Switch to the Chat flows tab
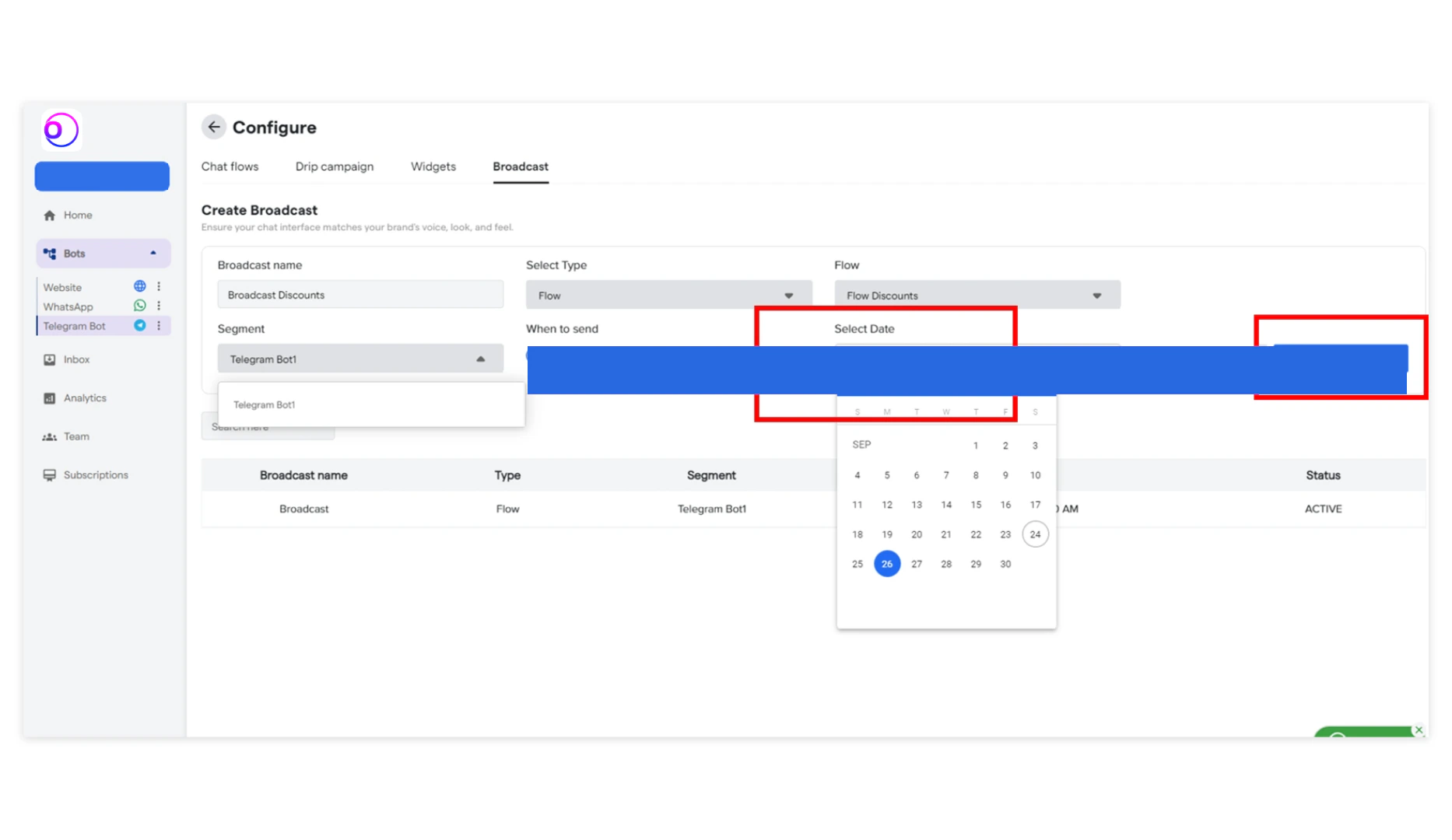The image size is (1452, 840). pyautogui.click(x=230, y=166)
